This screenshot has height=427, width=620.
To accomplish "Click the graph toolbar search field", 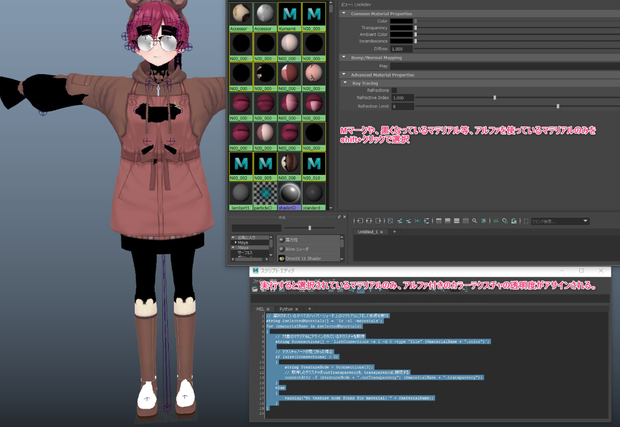I will pyautogui.click(x=560, y=221).
